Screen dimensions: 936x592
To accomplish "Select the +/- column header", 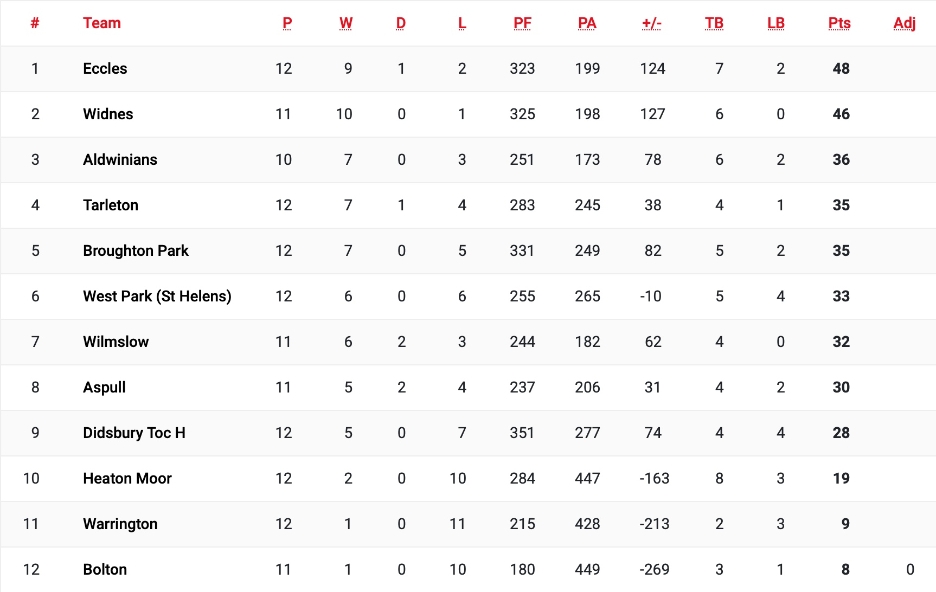I will 652,23.
